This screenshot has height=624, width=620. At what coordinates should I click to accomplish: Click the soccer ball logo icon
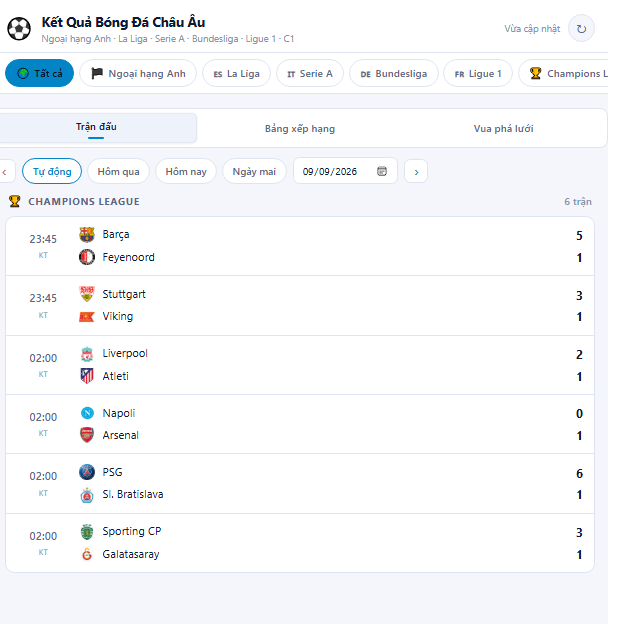[x=19, y=29]
